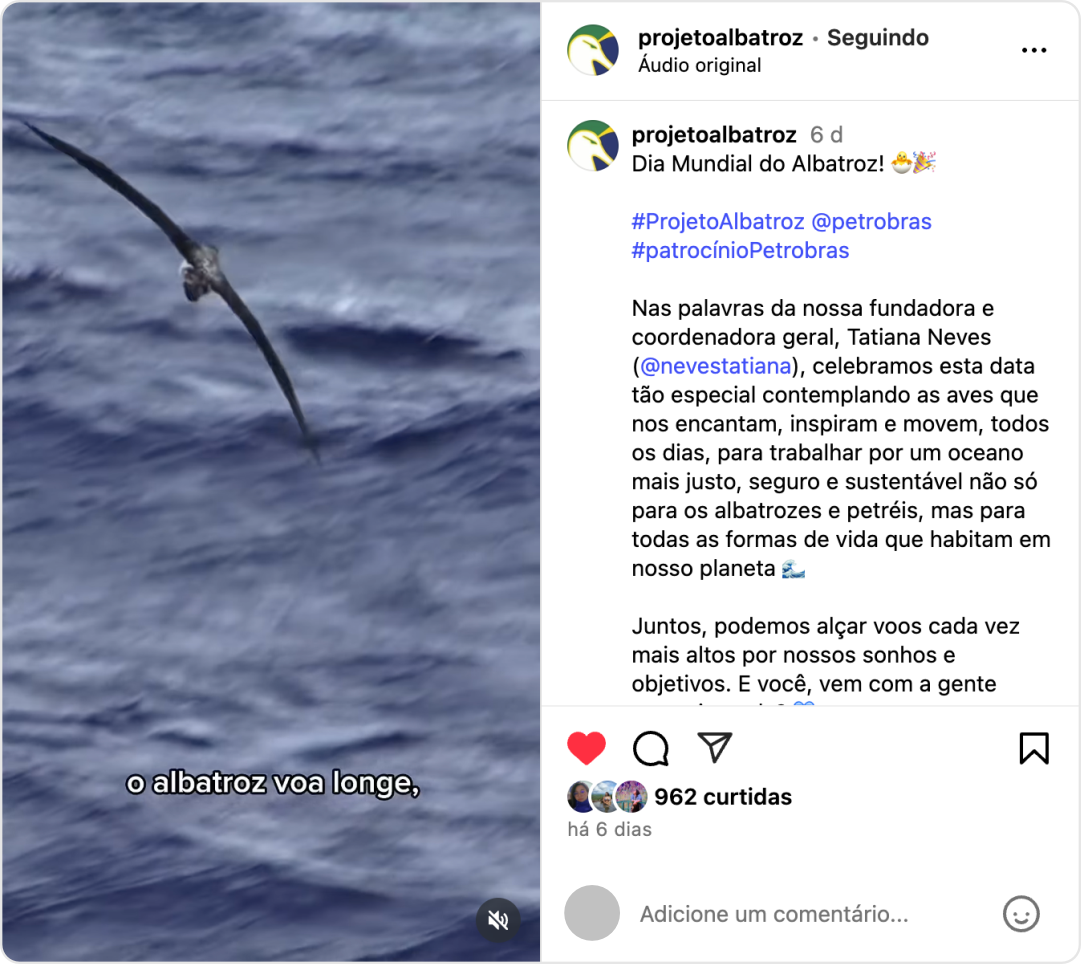Save the post with the bookmark icon
Screen dimensions: 1081x964
tap(1033, 748)
